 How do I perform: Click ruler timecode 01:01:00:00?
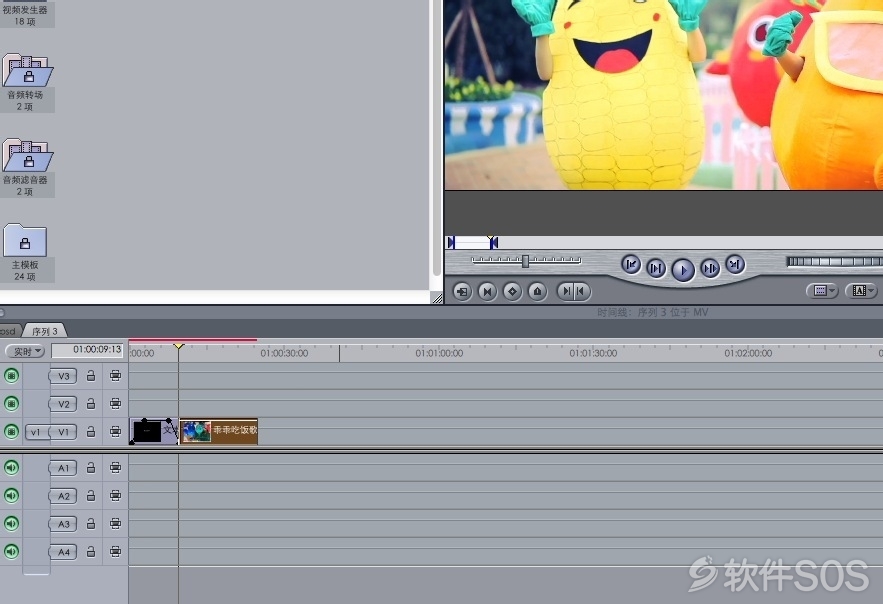(439, 354)
